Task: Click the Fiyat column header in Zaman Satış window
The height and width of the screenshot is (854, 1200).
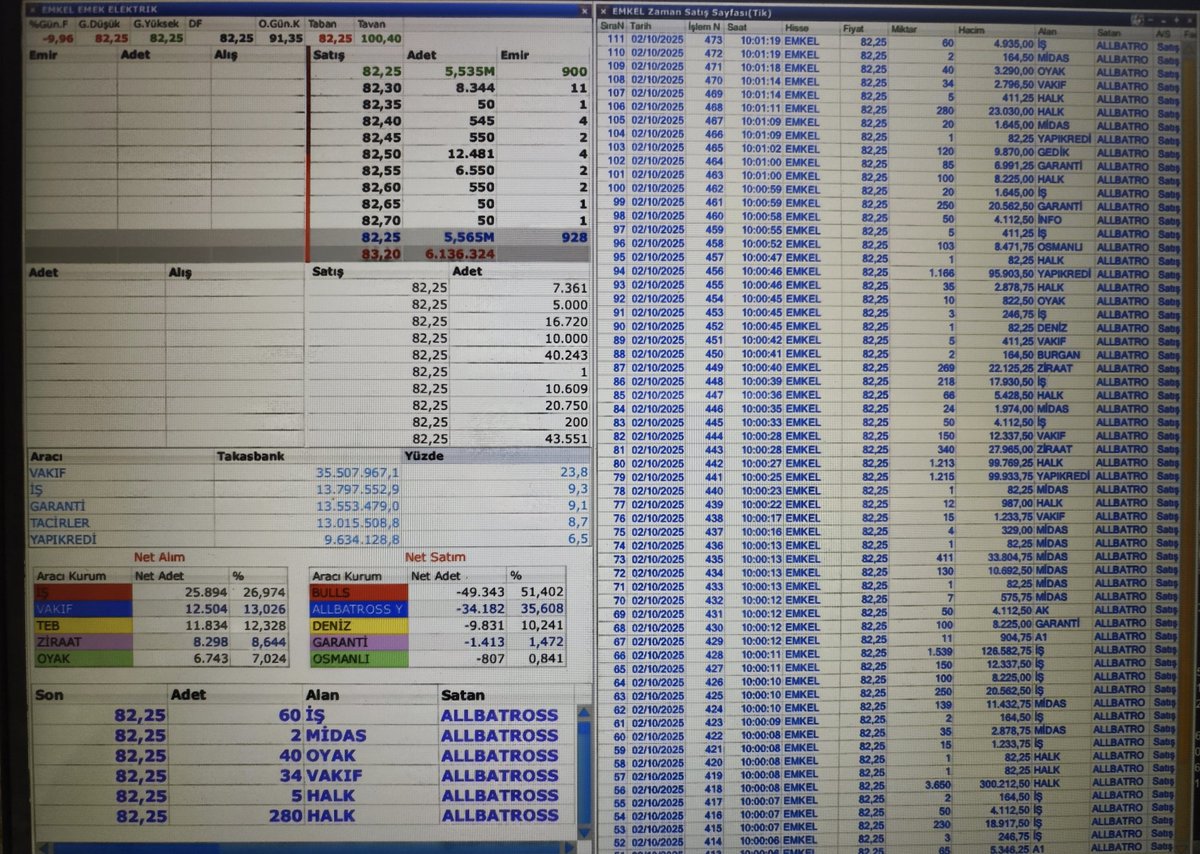Action: 854,29
